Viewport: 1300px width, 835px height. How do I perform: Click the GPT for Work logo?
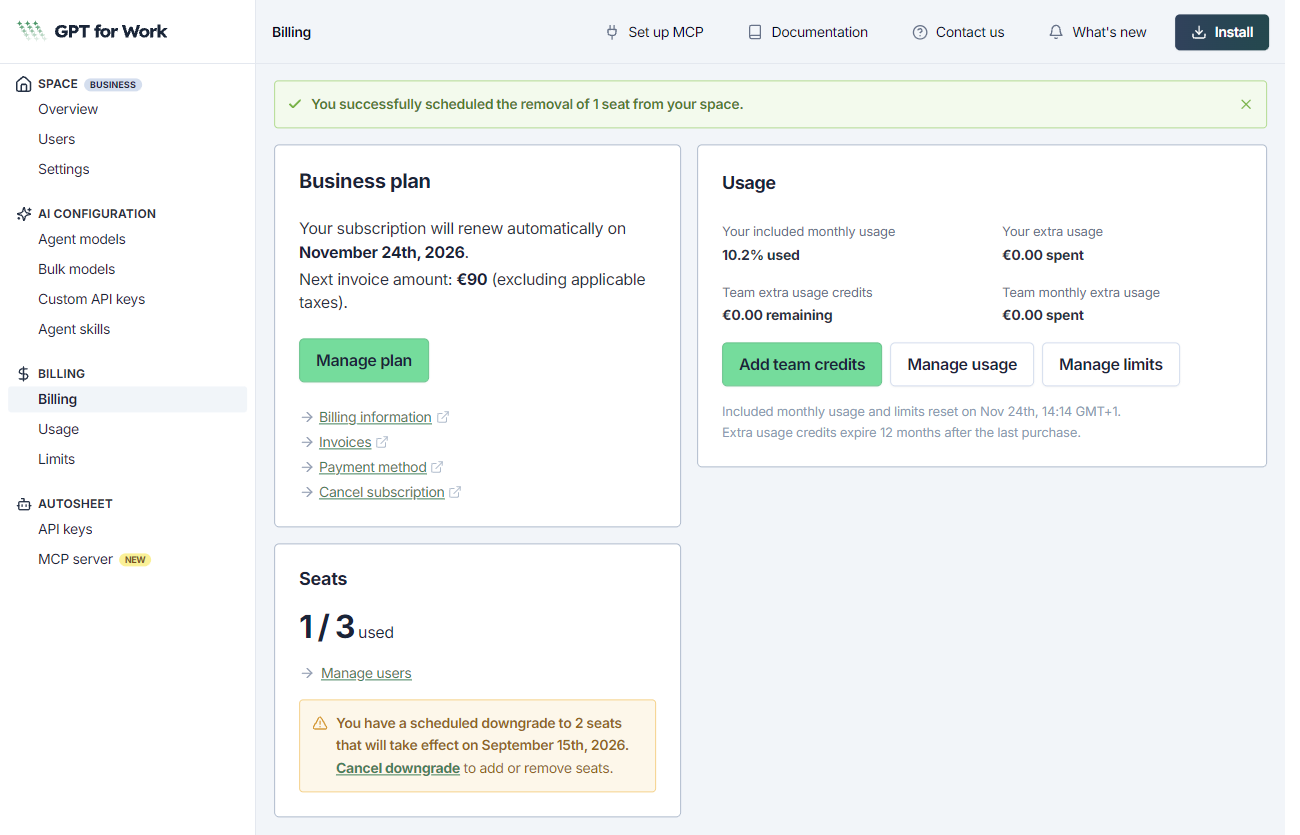click(92, 31)
